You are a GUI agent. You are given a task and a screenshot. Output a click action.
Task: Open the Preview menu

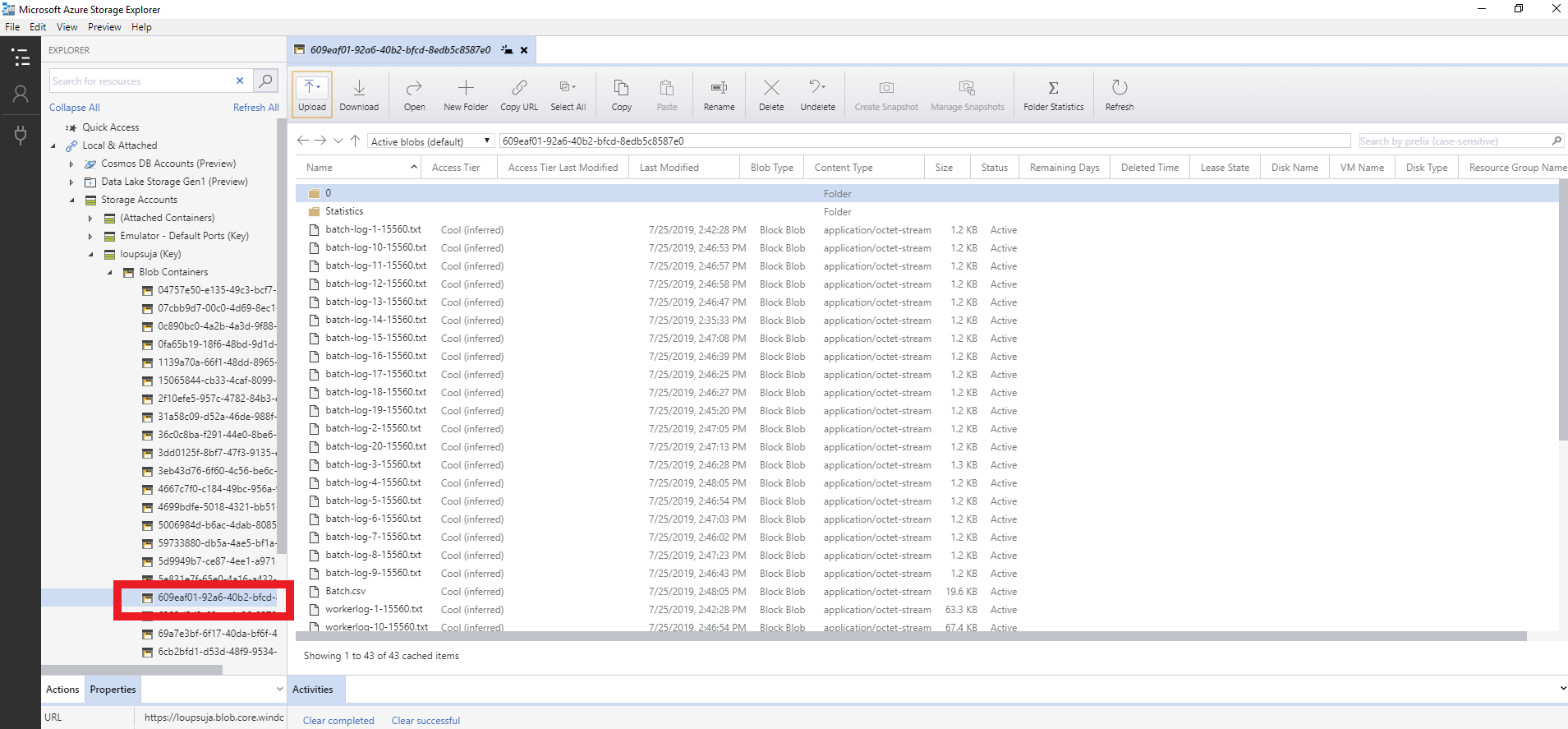104,27
